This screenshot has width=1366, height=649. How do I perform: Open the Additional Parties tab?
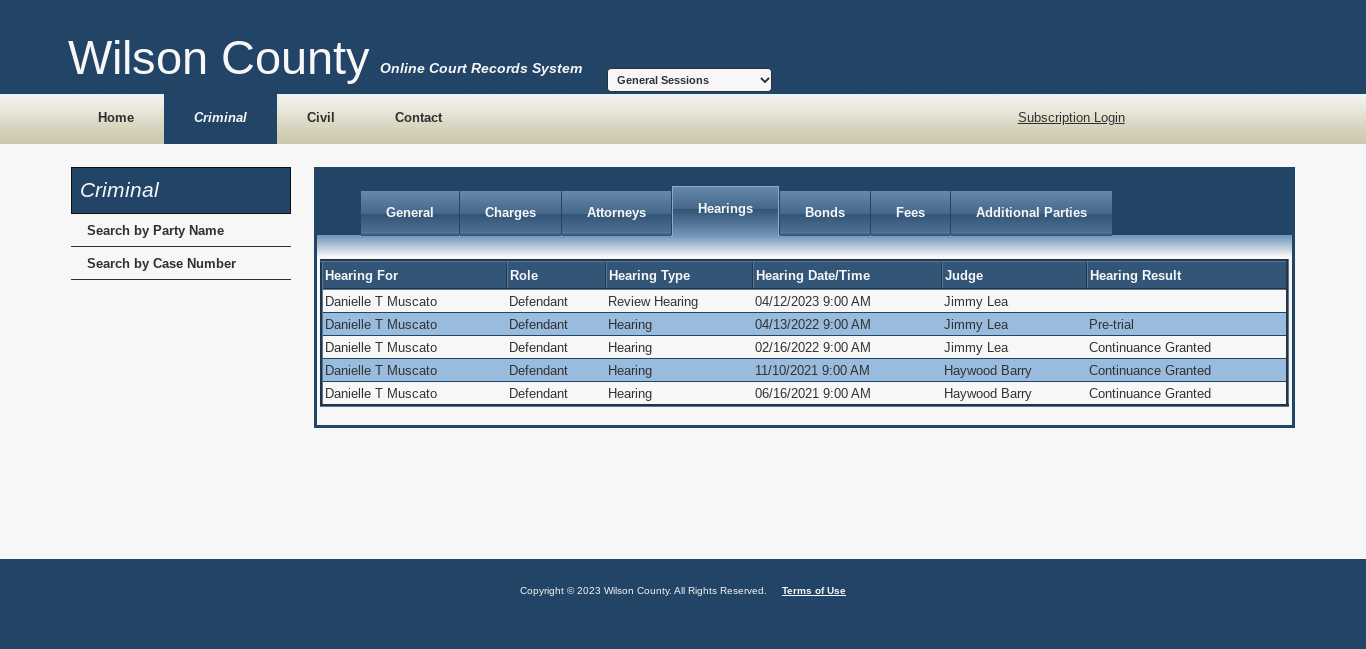click(1031, 213)
